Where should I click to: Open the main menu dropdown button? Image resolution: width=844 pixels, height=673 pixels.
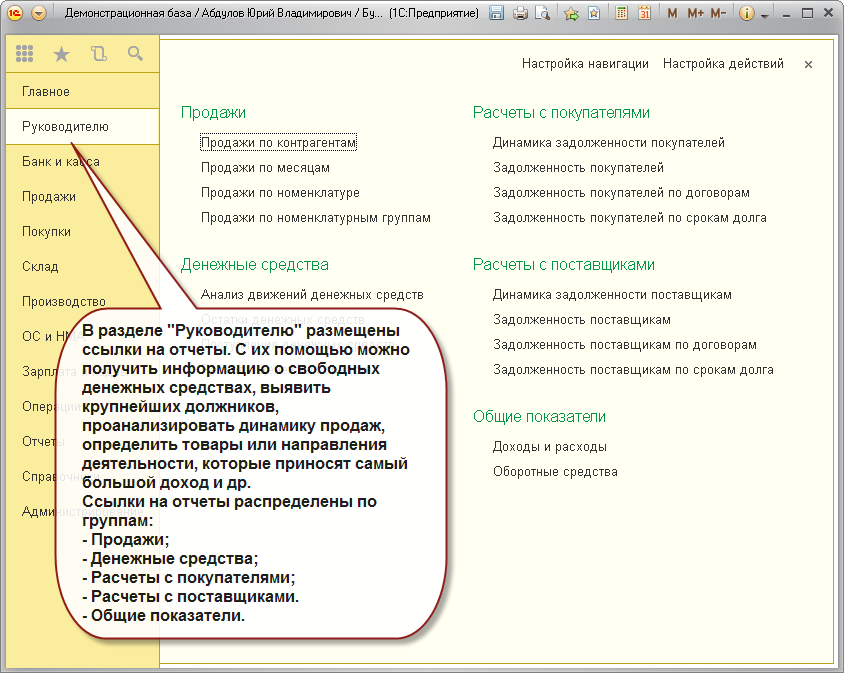click(39, 14)
